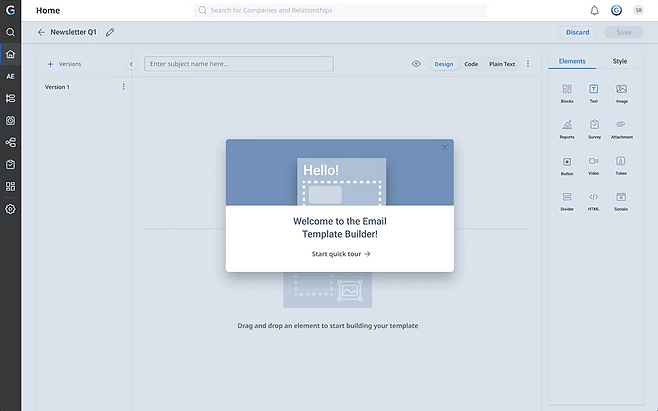Screen dimensions: 658x411
Task: Switch to Plain Text view
Action: click(x=502, y=64)
